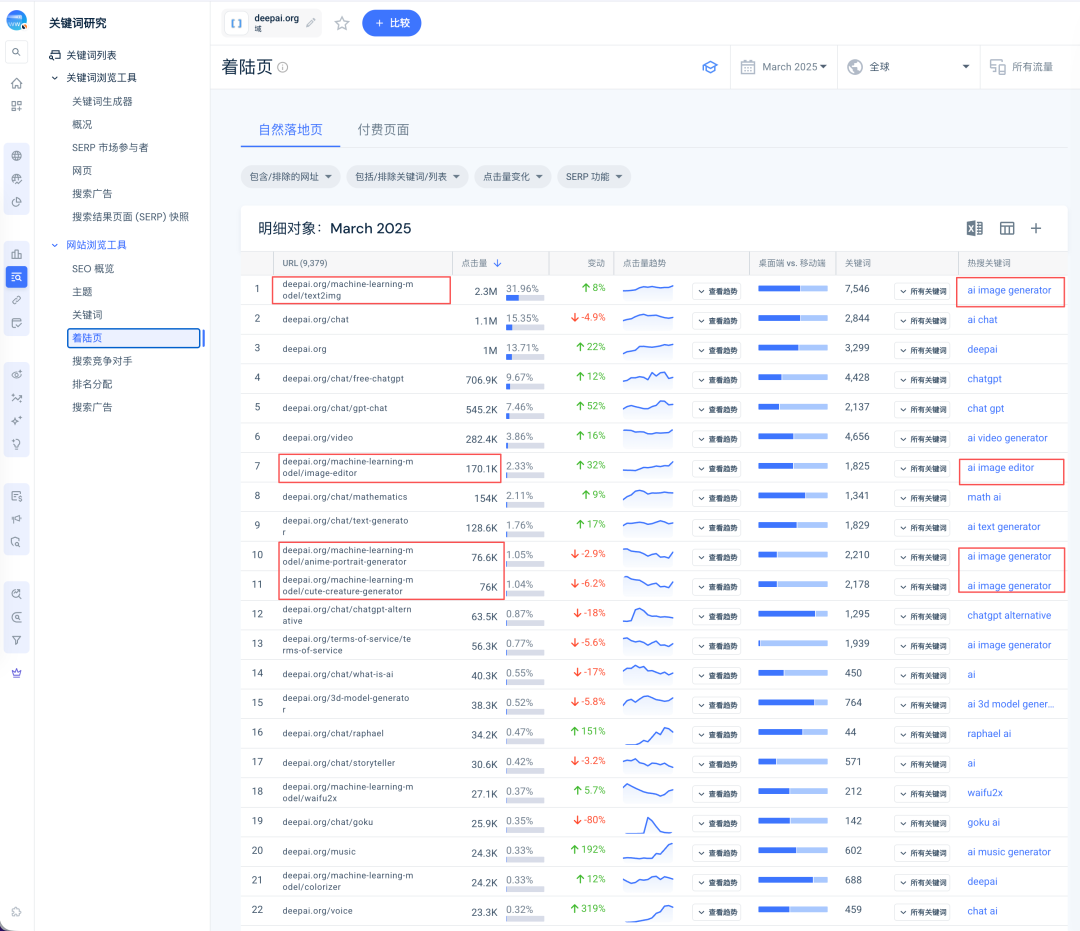Sort by the 点击量 column header
The width and height of the screenshot is (1080, 931).
481,263
